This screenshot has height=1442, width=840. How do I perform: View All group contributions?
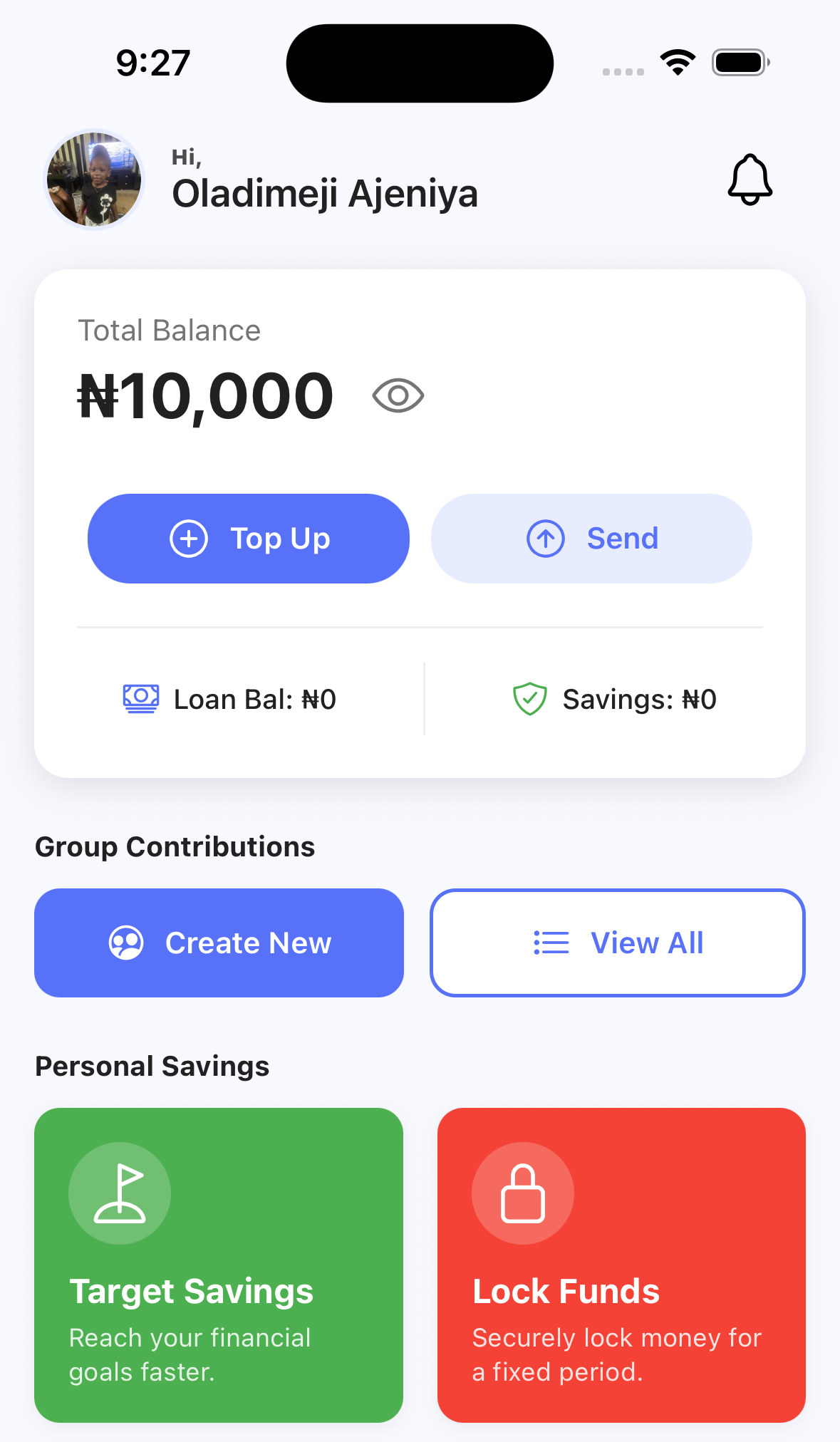tap(618, 943)
